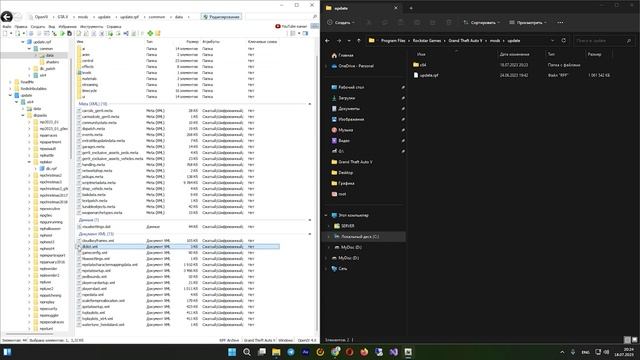640x360 pixels.
Task: Refresh the Explorer folder view
Action: [564, 41]
